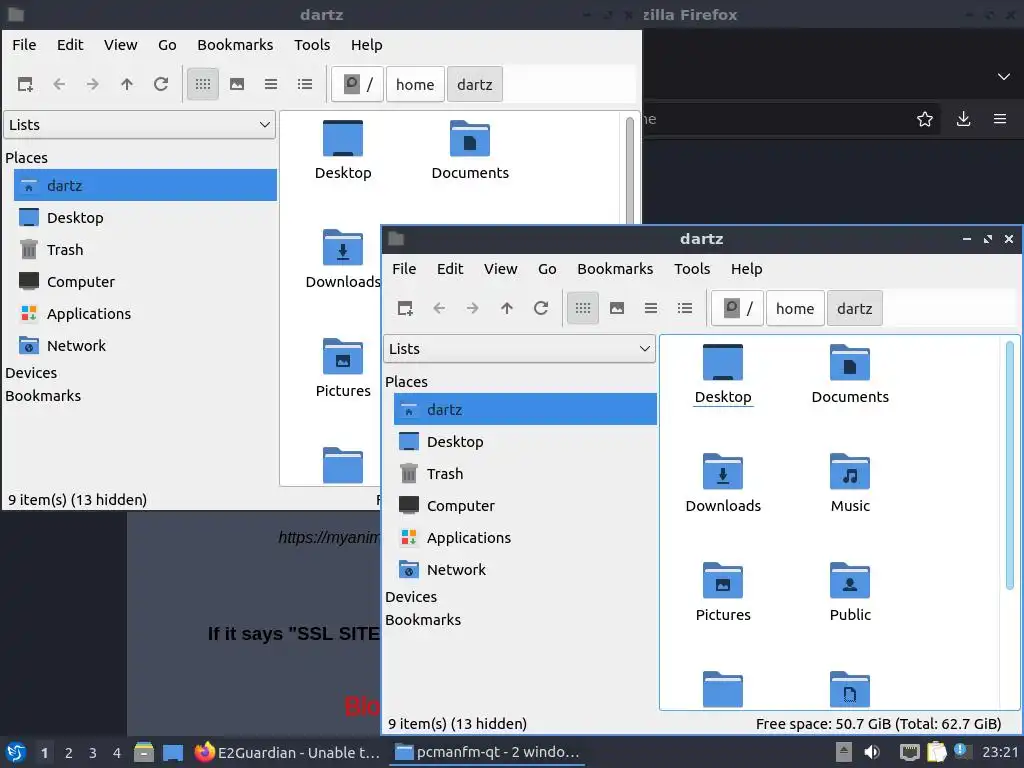Select Music folder in front window

click(850, 483)
